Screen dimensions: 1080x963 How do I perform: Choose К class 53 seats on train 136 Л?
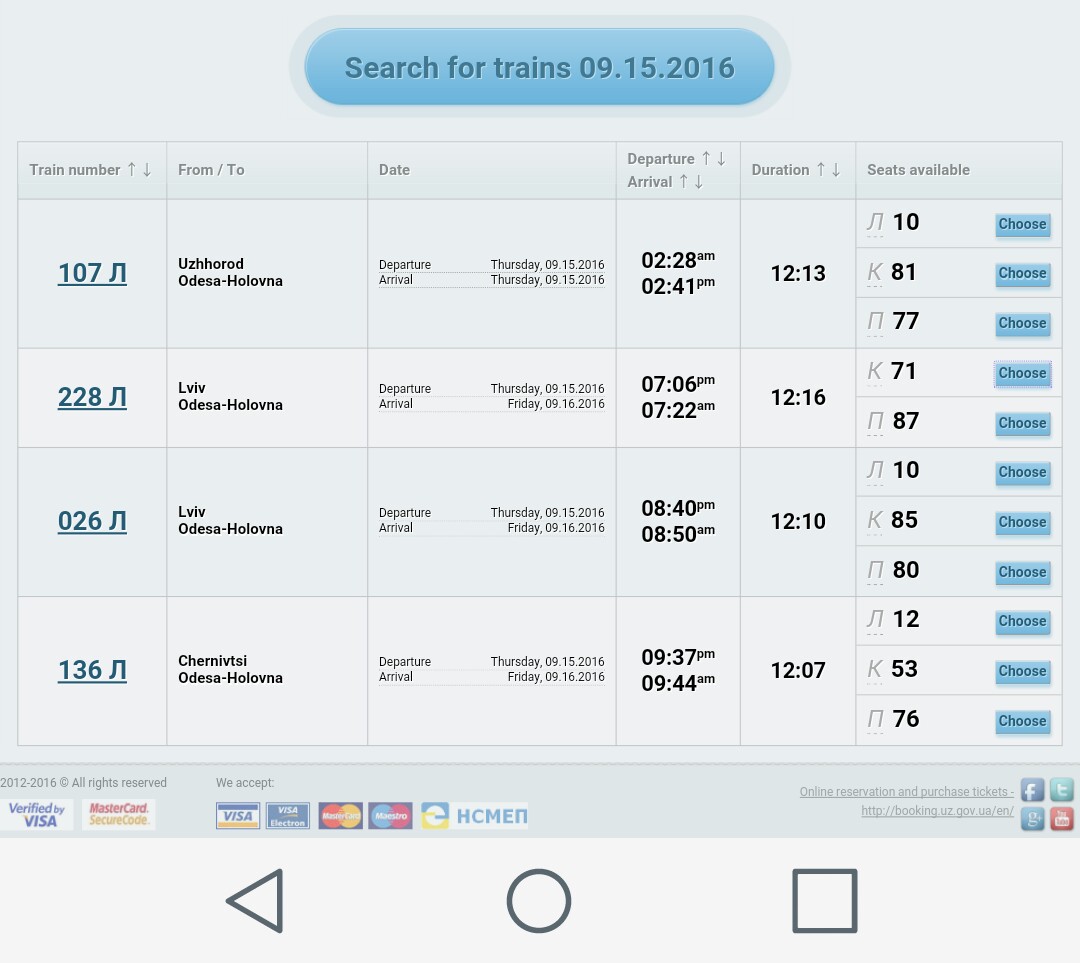coord(1022,671)
